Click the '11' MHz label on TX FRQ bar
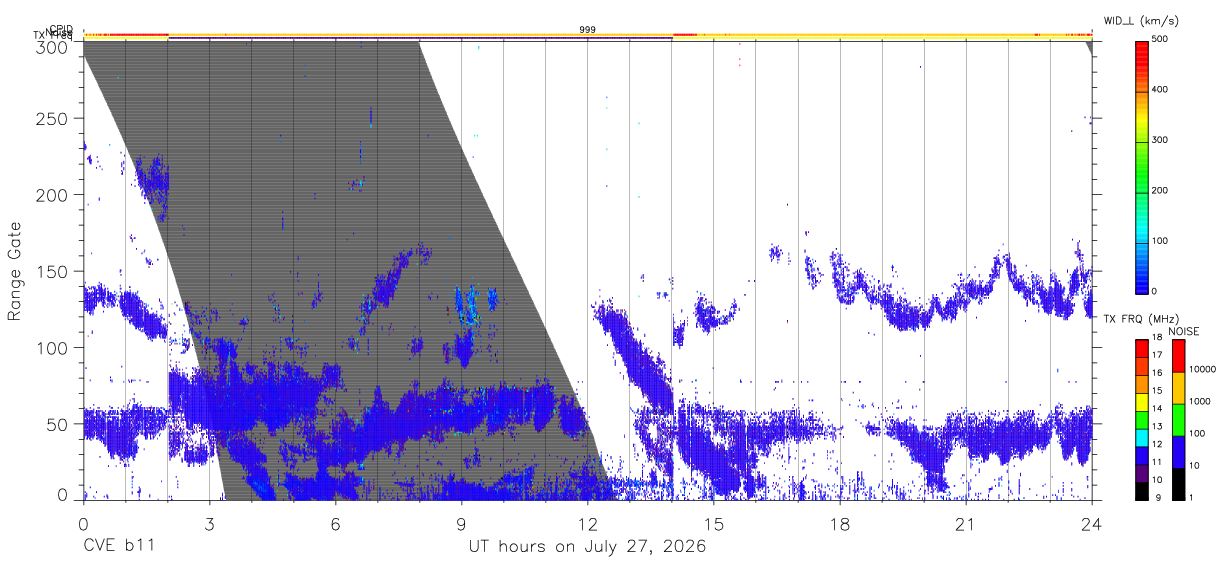Screen dimensions: 1228x567 (1157, 463)
